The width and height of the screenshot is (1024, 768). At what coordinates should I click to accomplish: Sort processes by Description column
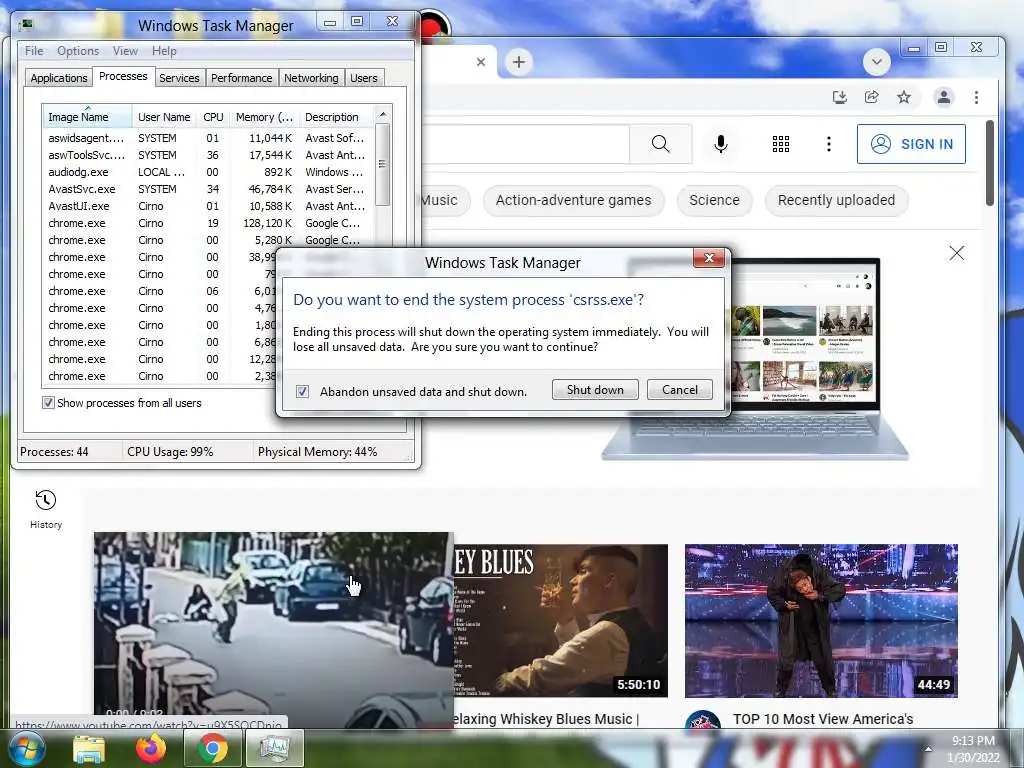(x=336, y=117)
